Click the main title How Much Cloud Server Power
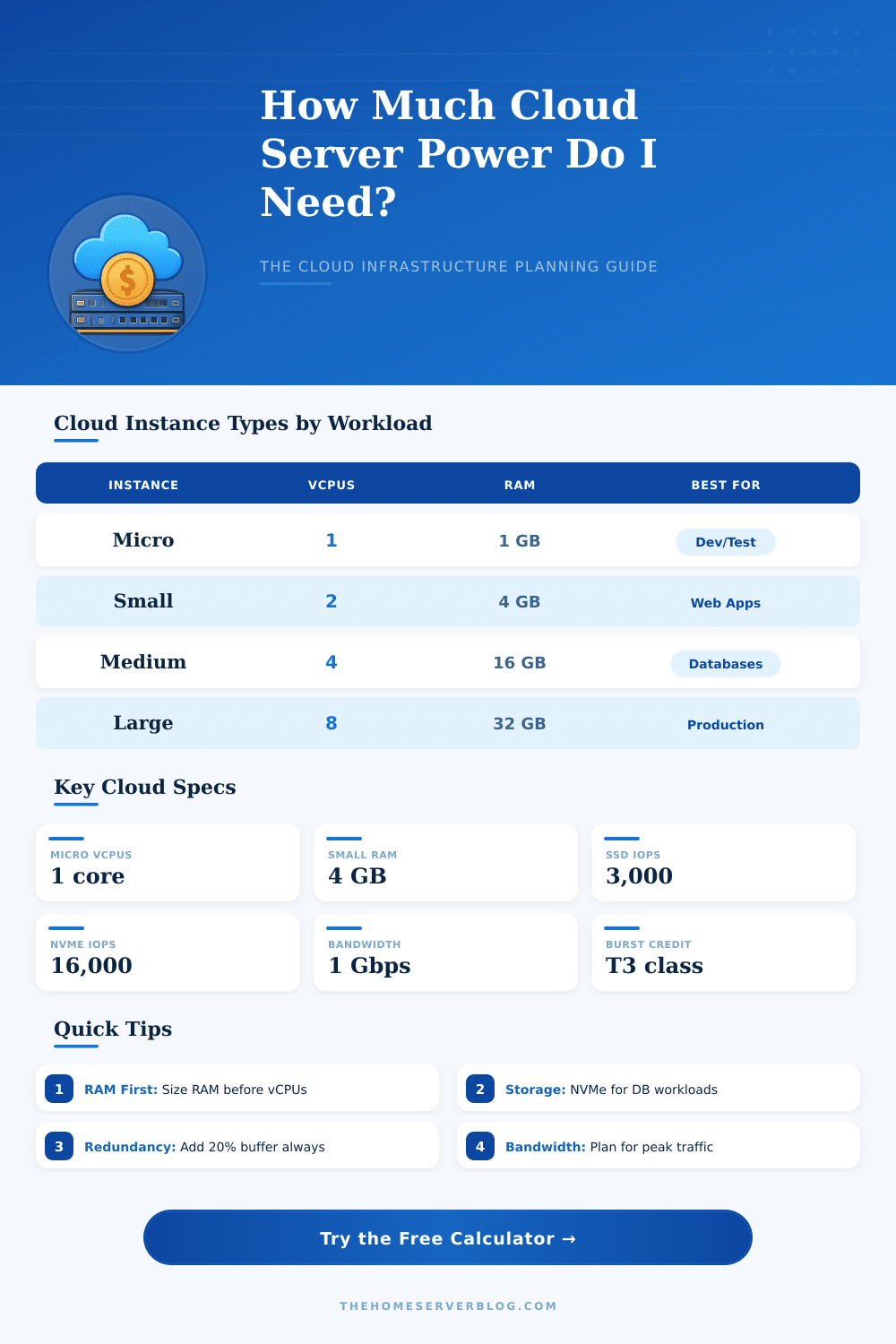This screenshot has width=896, height=1344. point(459,153)
